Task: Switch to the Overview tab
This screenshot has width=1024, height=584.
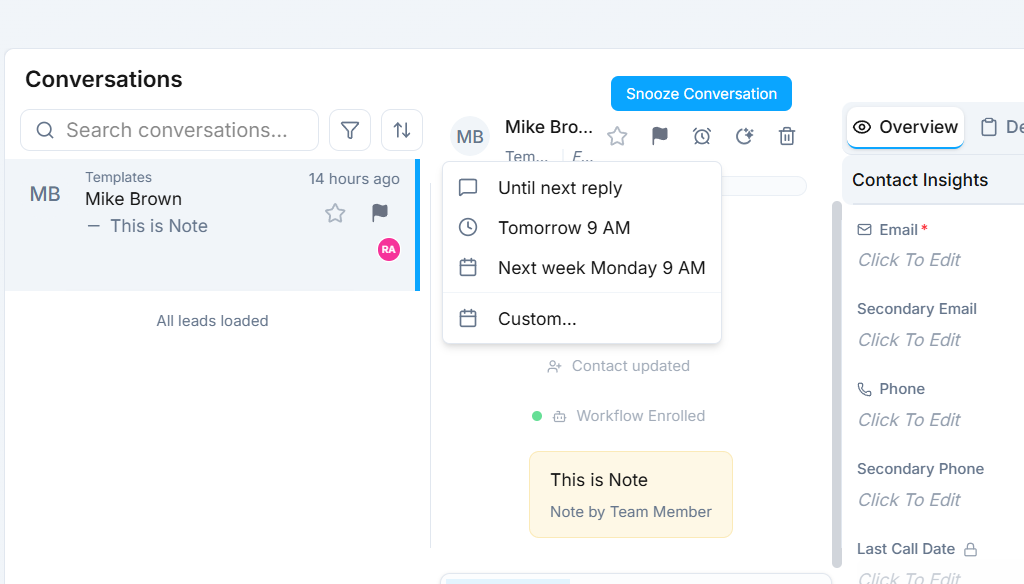Action: pyautogui.click(x=906, y=127)
